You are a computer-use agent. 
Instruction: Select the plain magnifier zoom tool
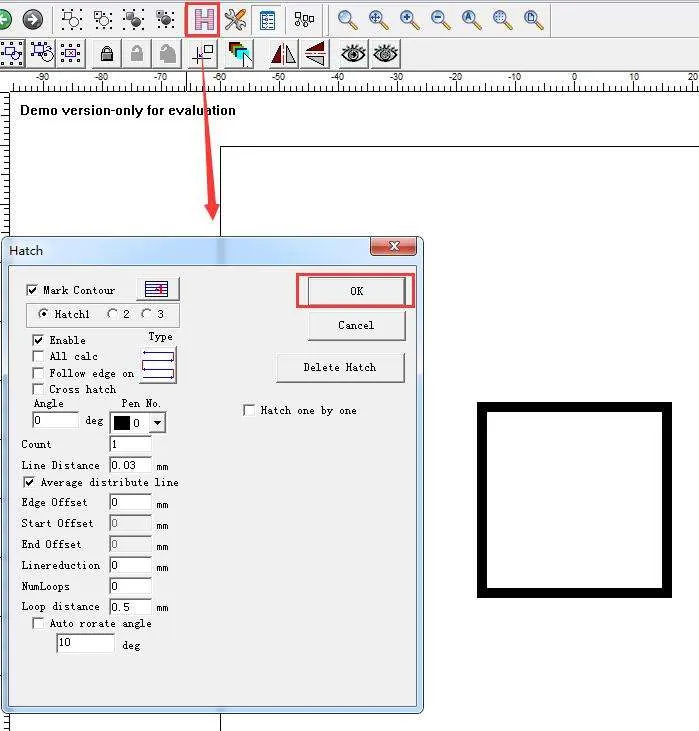[x=347, y=20]
